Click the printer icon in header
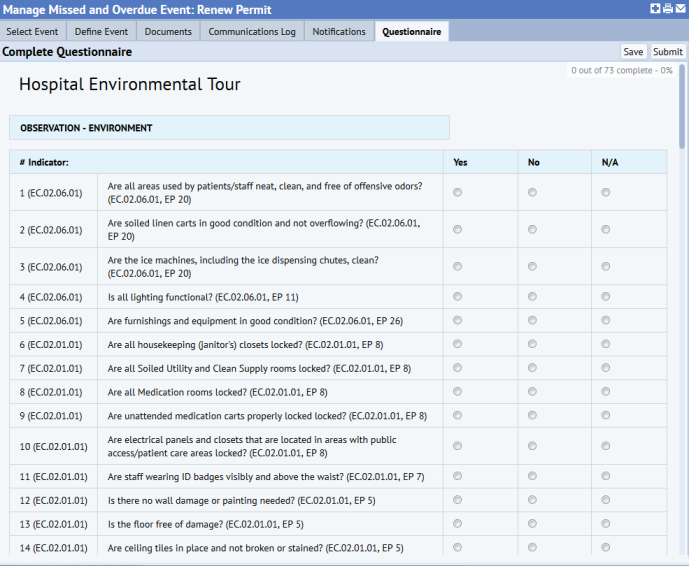 point(667,9)
